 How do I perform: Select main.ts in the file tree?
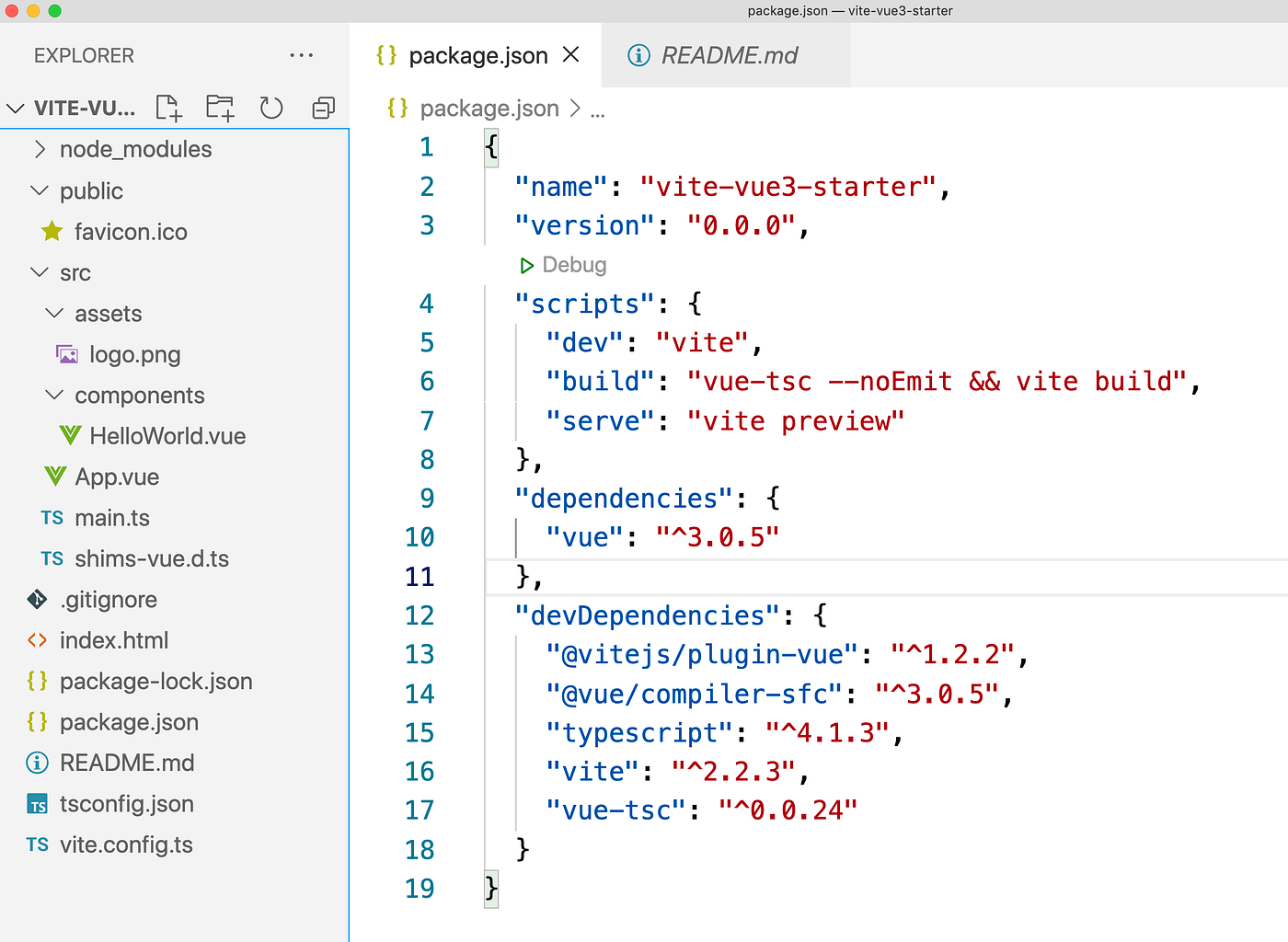click(x=112, y=518)
